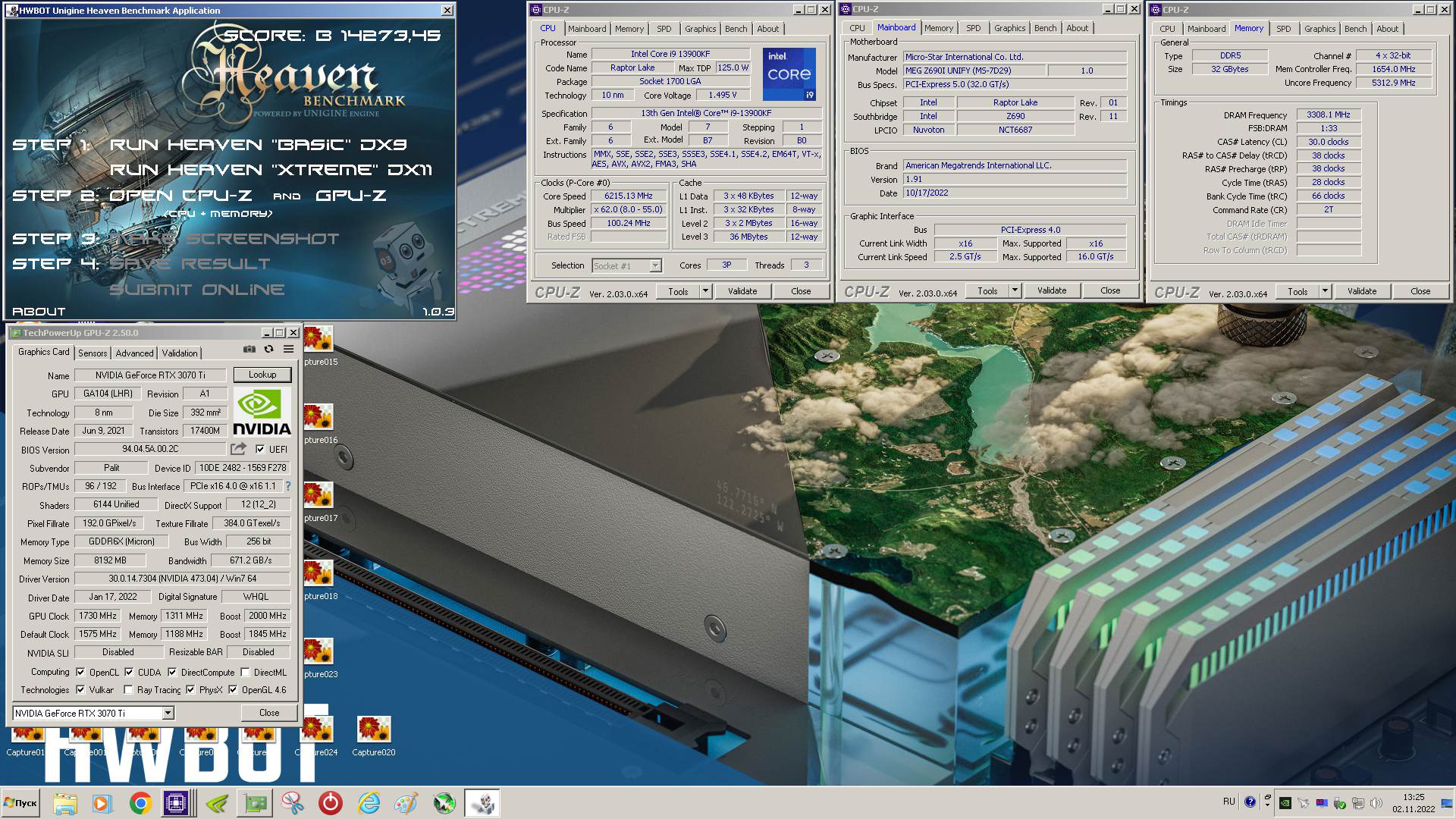The image size is (1456, 819).
Task: Open the NVIDIA app on the taskbar
Action: click(x=217, y=803)
